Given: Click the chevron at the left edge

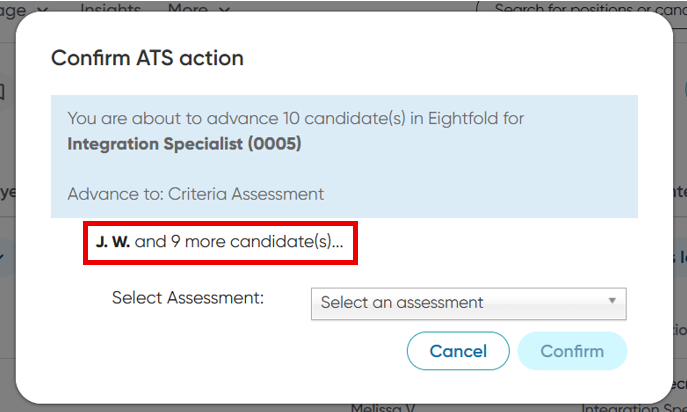Looking at the screenshot, I should pos(3,258).
